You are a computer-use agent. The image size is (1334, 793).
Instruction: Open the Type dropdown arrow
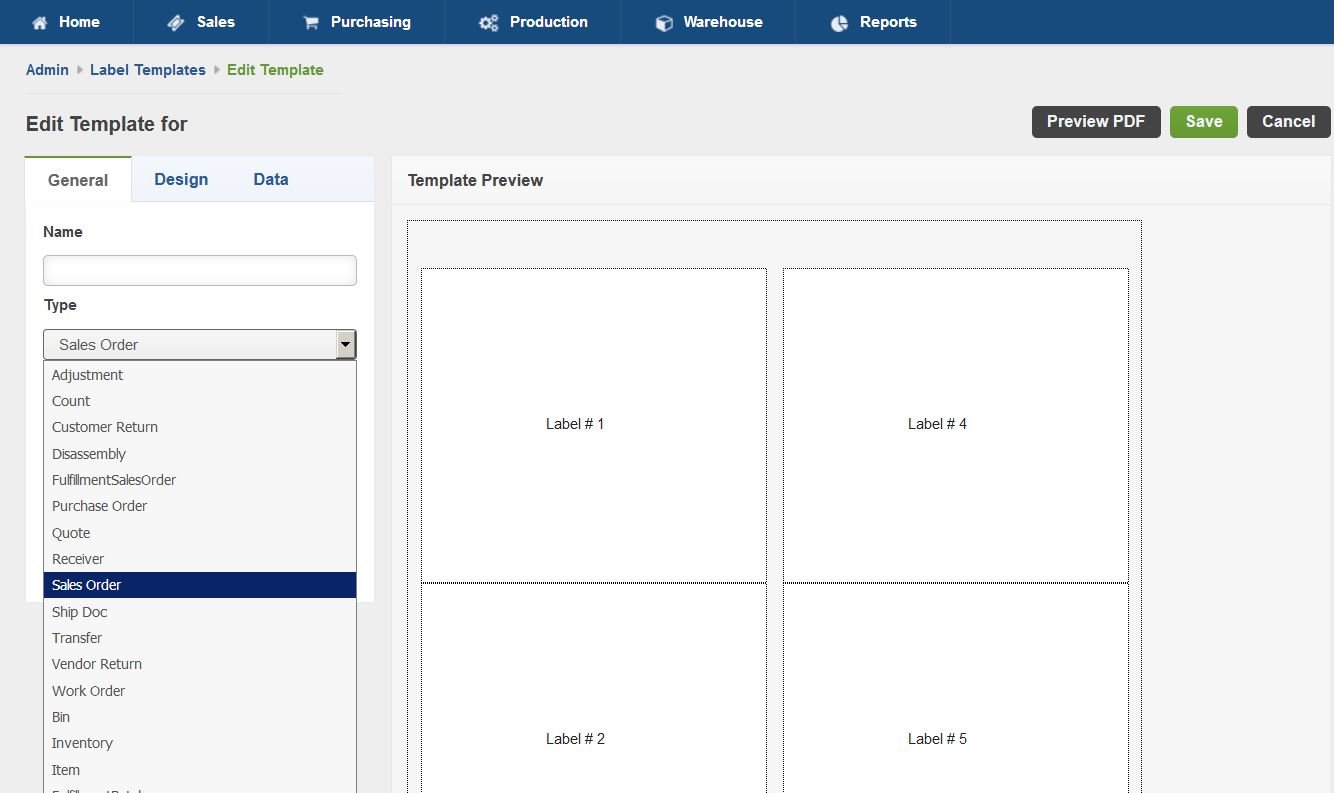click(346, 345)
